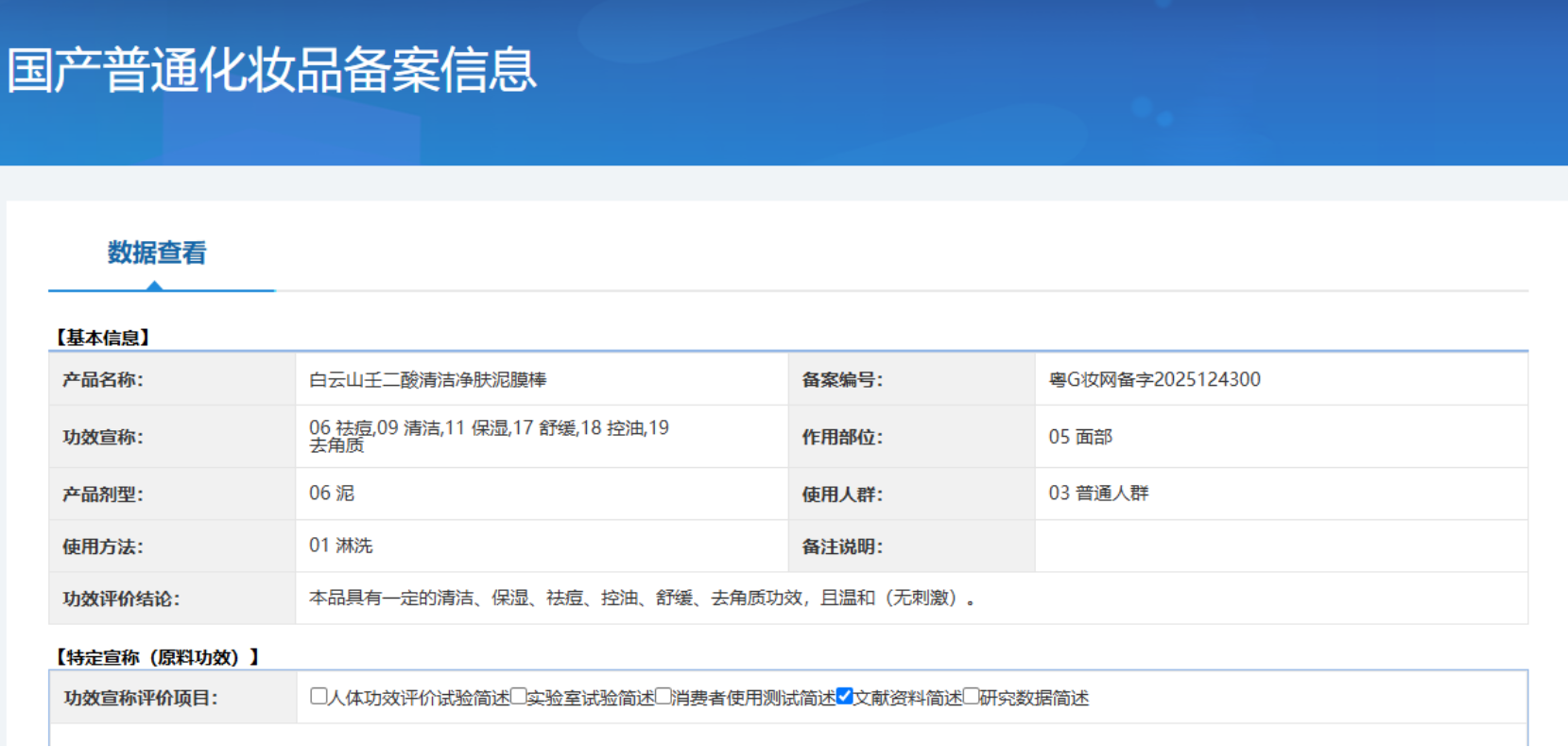Click product name 白云山壬二酸清洁净肤泥膜棒

pos(428,379)
